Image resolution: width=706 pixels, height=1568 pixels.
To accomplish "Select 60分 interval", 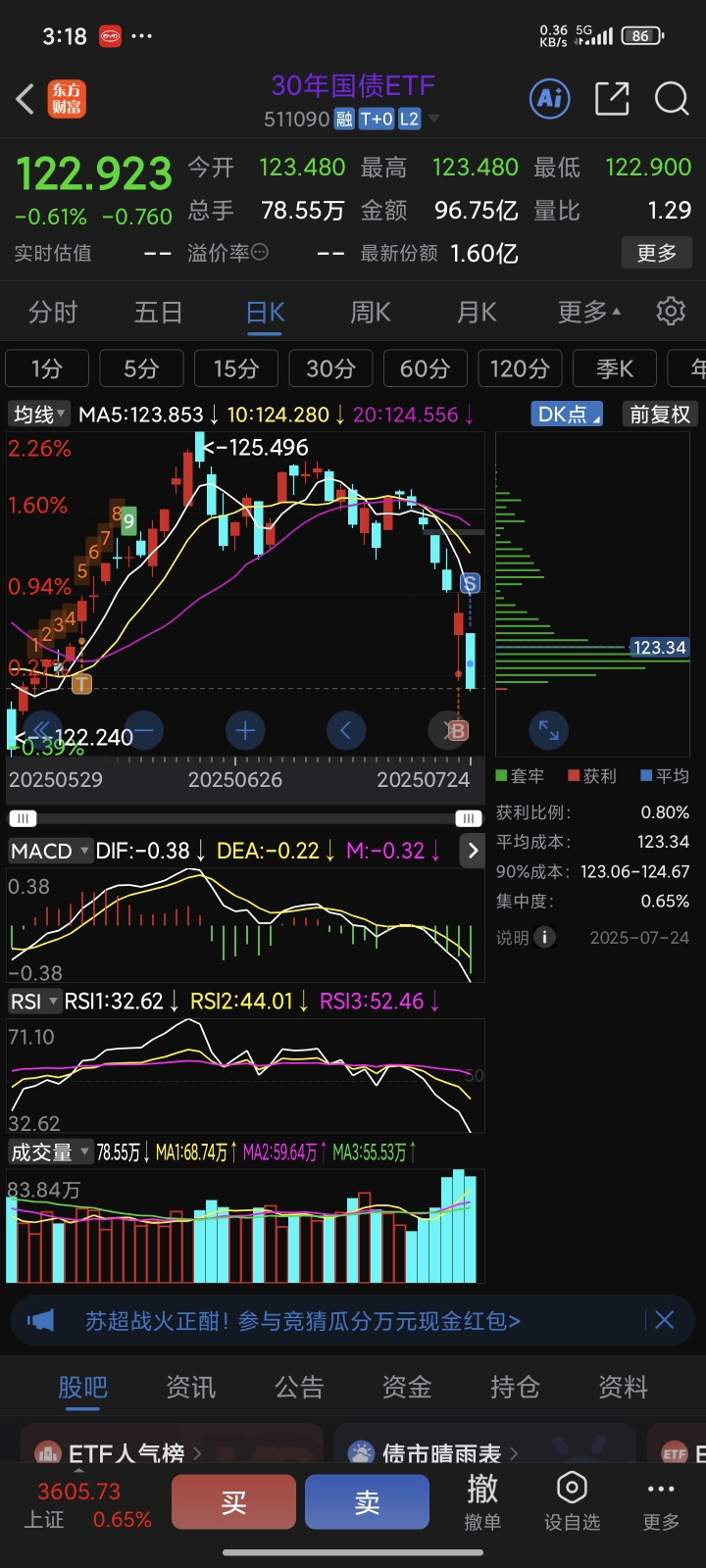I will pyautogui.click(x=425, y=368).
